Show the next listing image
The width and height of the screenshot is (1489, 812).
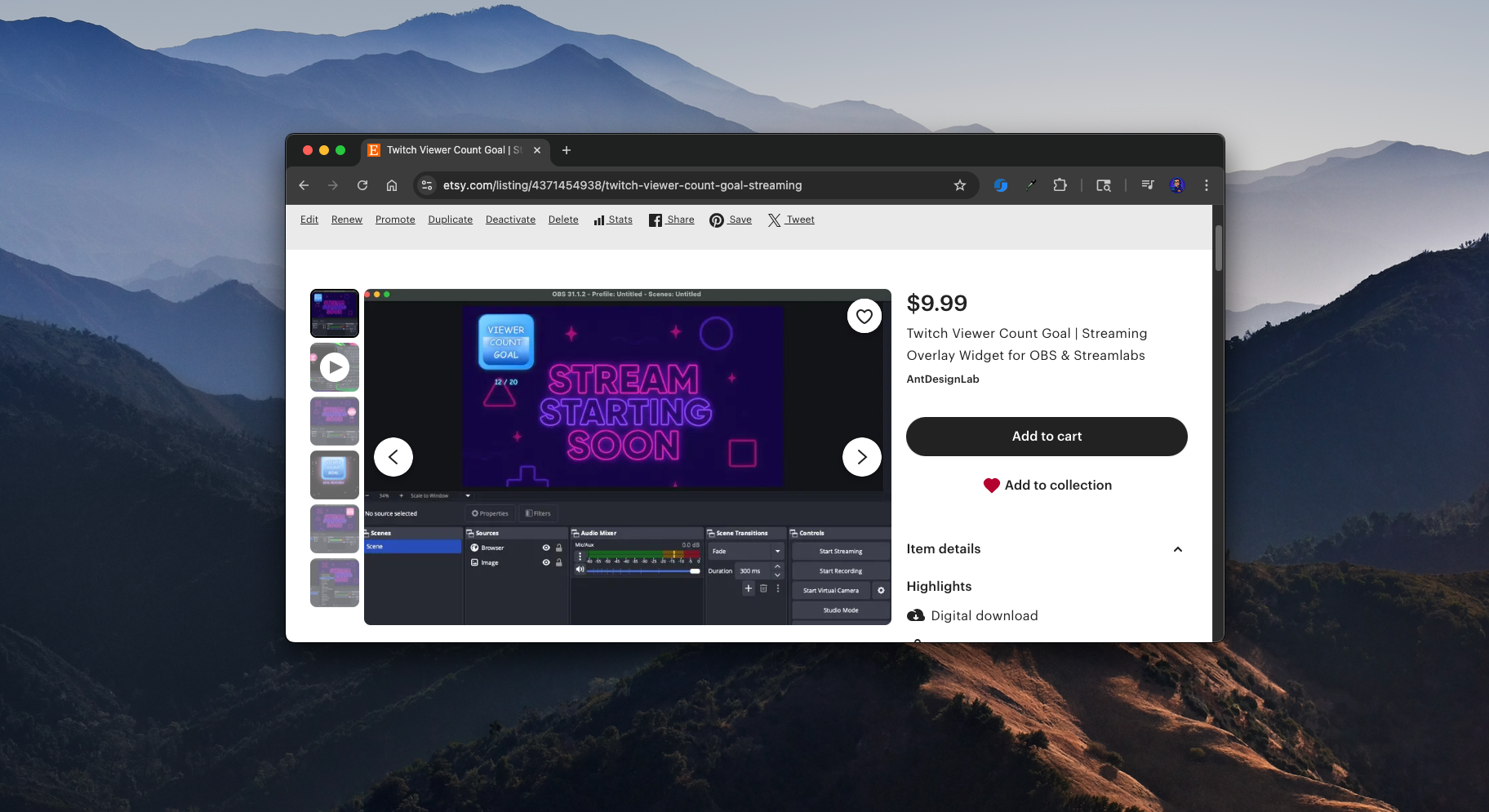click(862, 457)
